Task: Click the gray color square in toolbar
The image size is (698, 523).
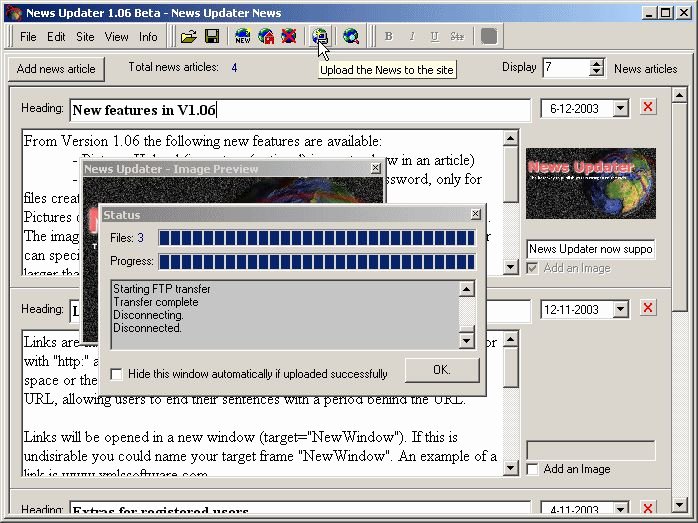Action: pyautogui.click(x=489, y=36)
